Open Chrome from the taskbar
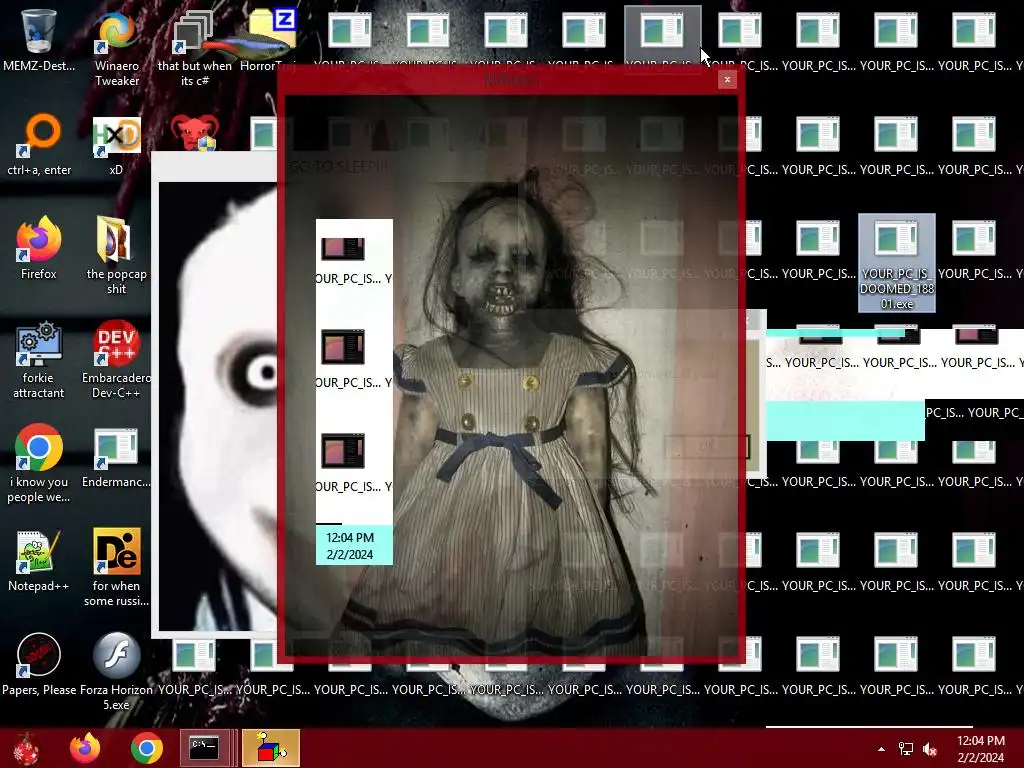Viewport: 1024px width, 768px height. pyautogui.click(x=146, y=748)
